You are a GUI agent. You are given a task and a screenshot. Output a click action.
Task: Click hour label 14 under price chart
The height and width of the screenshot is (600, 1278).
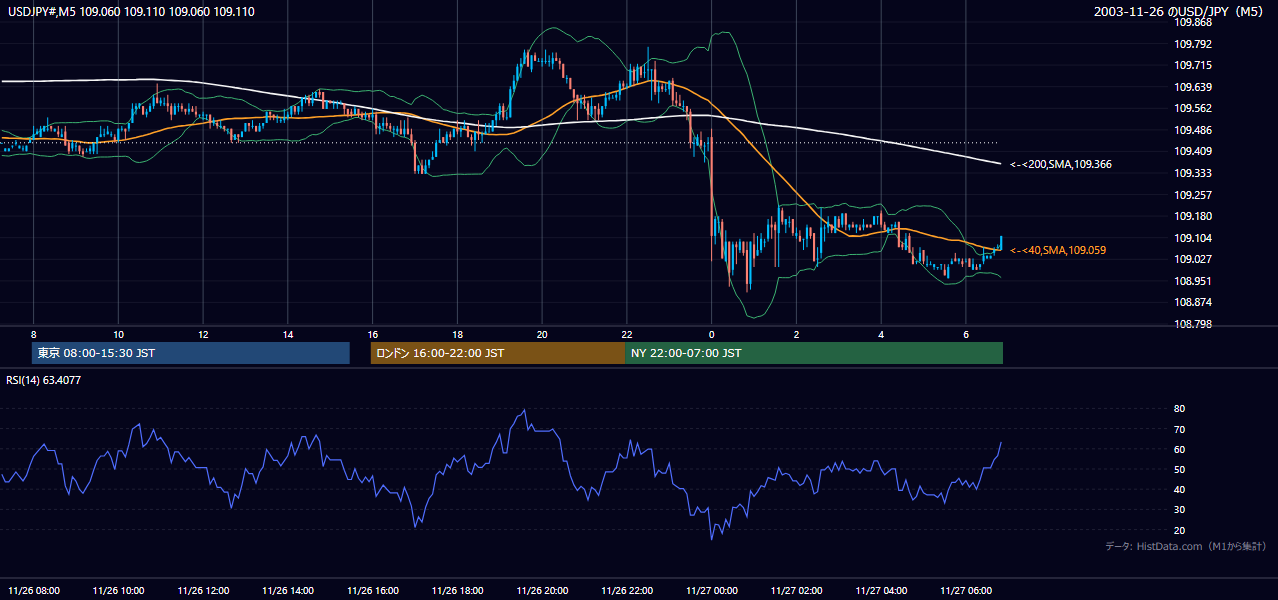click(288, 334)
